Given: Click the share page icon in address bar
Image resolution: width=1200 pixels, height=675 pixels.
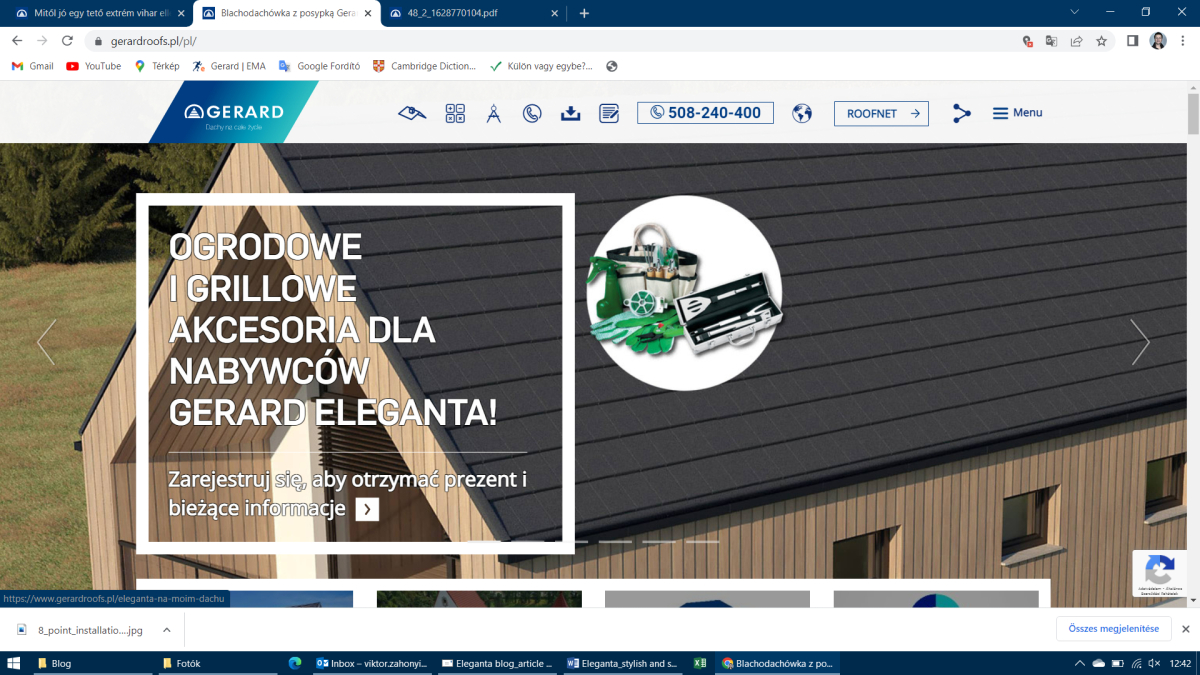Looking at the screenshot, I should click(x=1076, y=41).
